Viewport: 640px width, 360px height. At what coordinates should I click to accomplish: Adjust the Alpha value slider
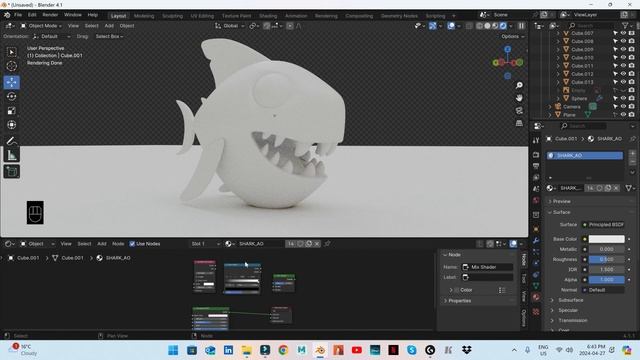[606, 280]
